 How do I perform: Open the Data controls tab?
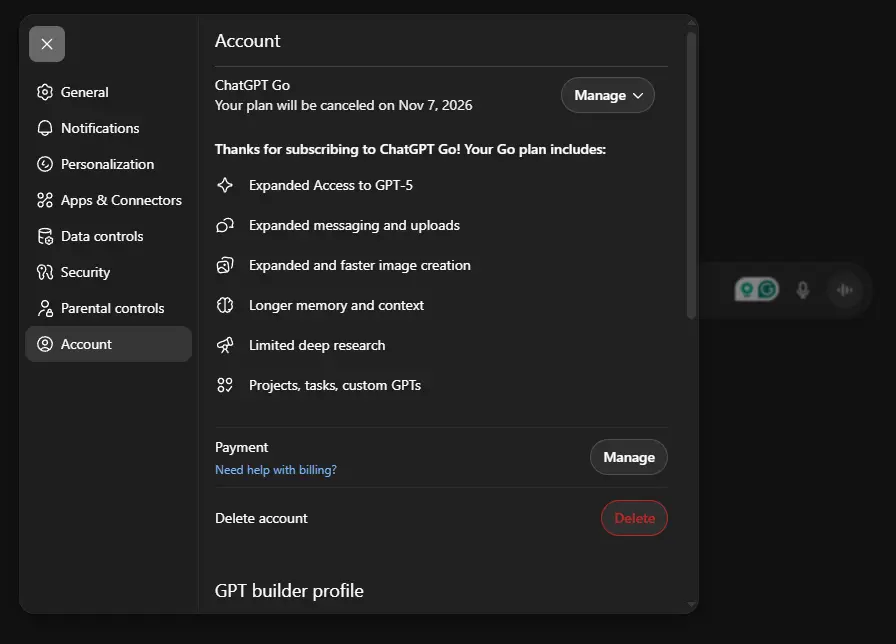click(109, 236)
